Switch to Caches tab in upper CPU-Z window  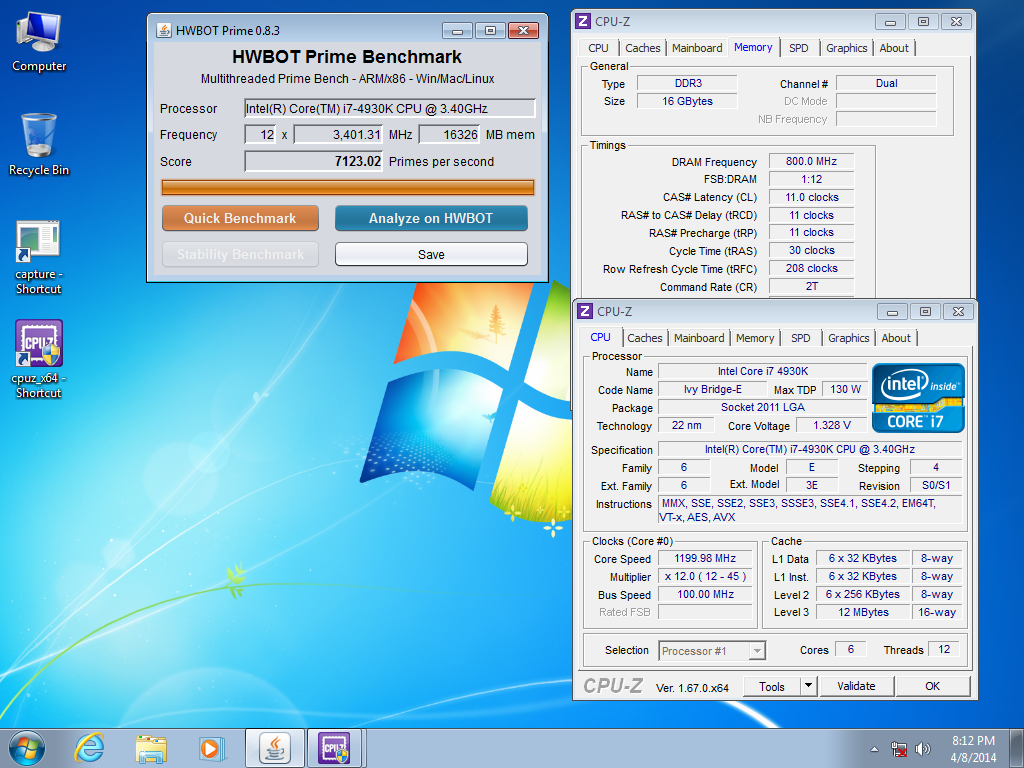pos(643,48)
